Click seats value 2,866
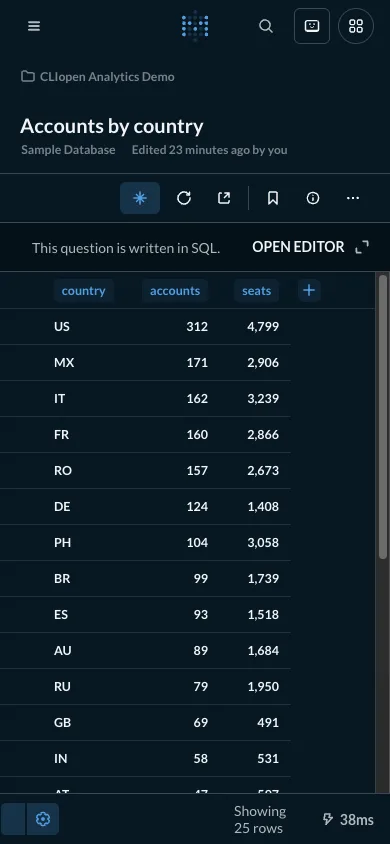The height and width of the screenshot is (844, 390). point(263,434)
